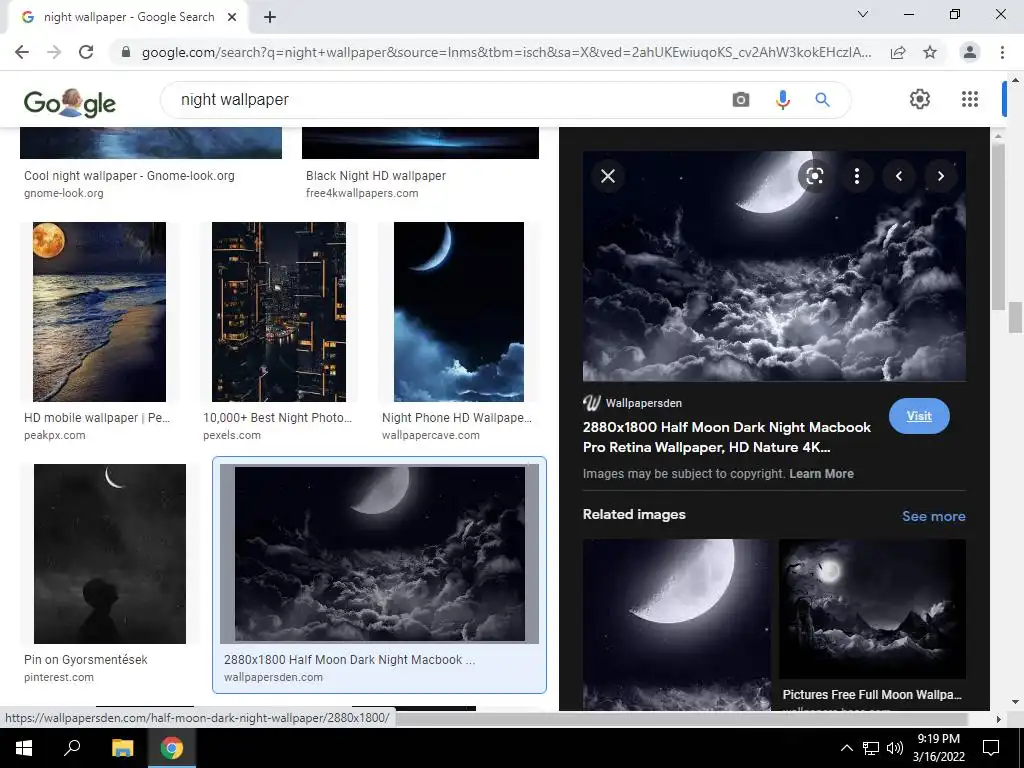
Task: Open Black Night HD wallpaper caption
Action: click(376, 176)
